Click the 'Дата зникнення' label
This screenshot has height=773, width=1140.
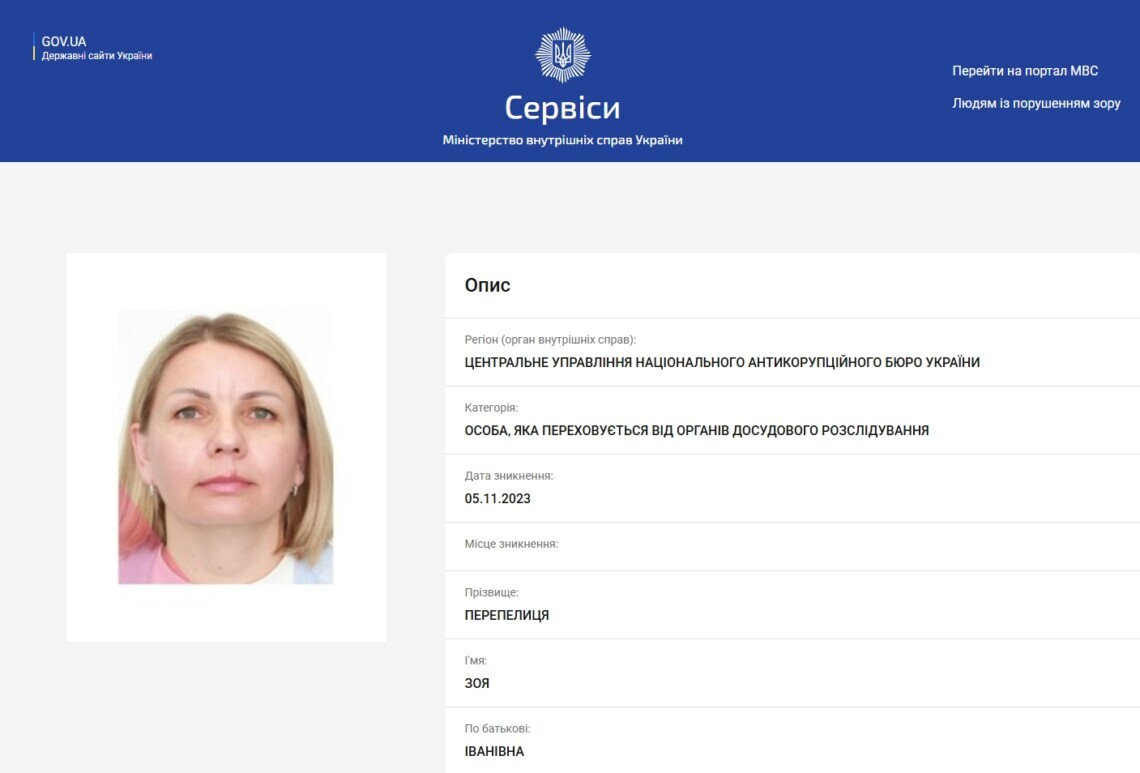point(509,476)
